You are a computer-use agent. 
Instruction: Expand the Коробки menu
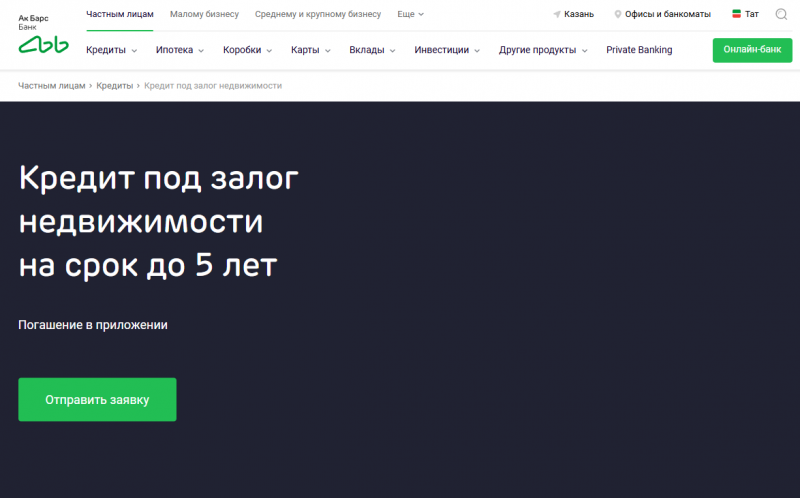(247, 50)
